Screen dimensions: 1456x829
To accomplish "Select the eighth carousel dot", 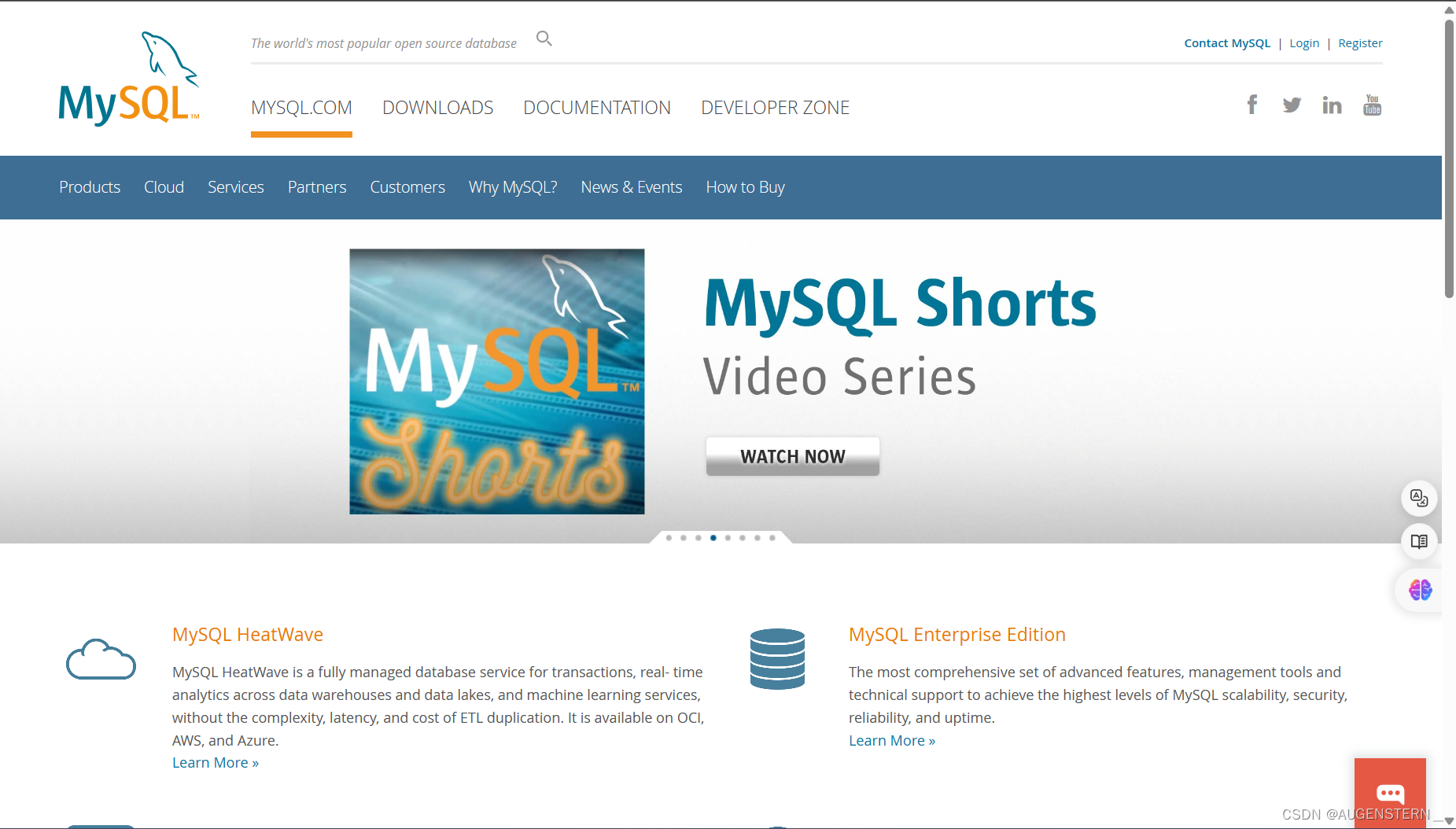I will point(772,538).
